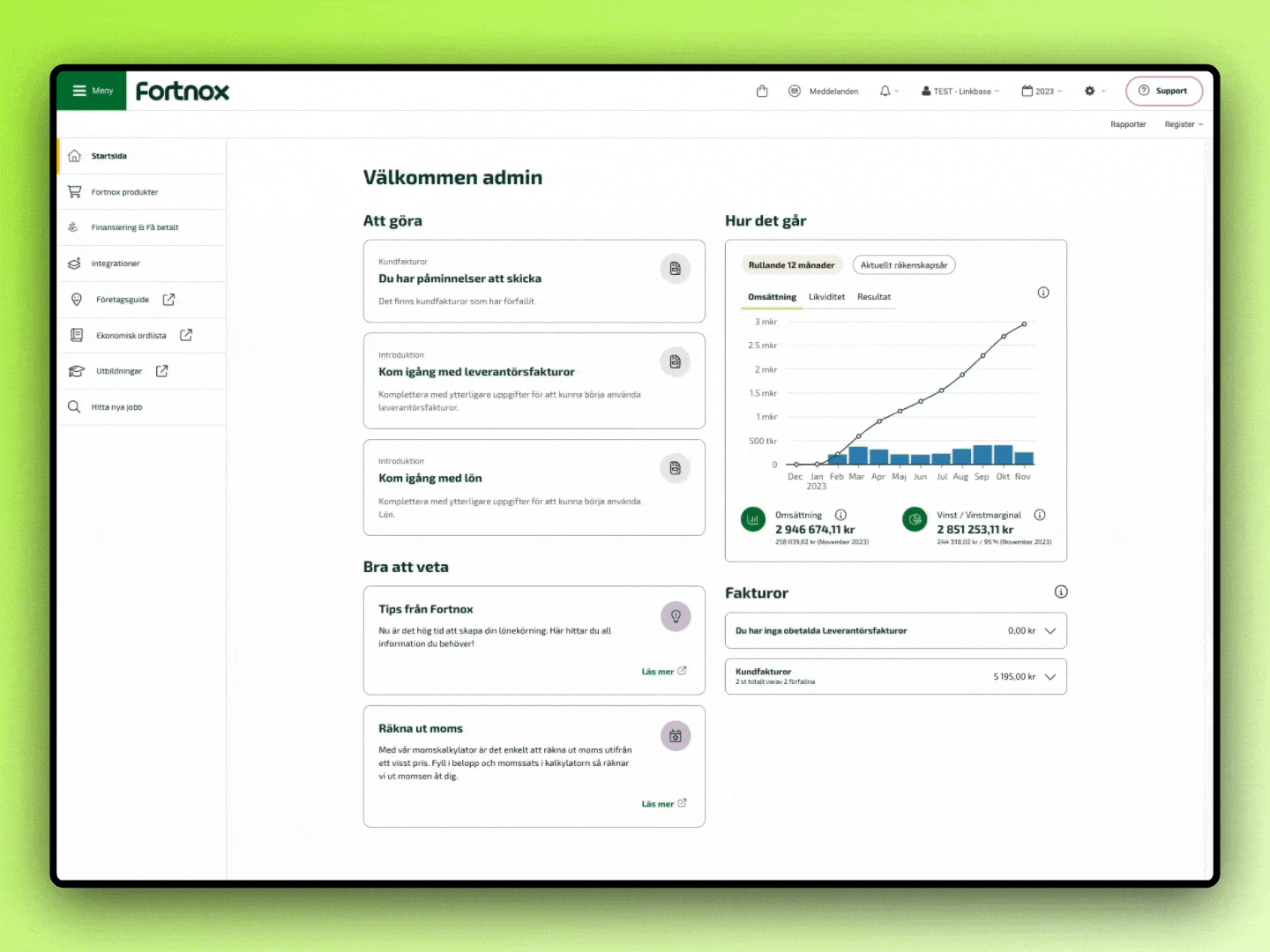Click the calculator icon on Räkna ut moms
1270x952 pixels.
point(676,736)
